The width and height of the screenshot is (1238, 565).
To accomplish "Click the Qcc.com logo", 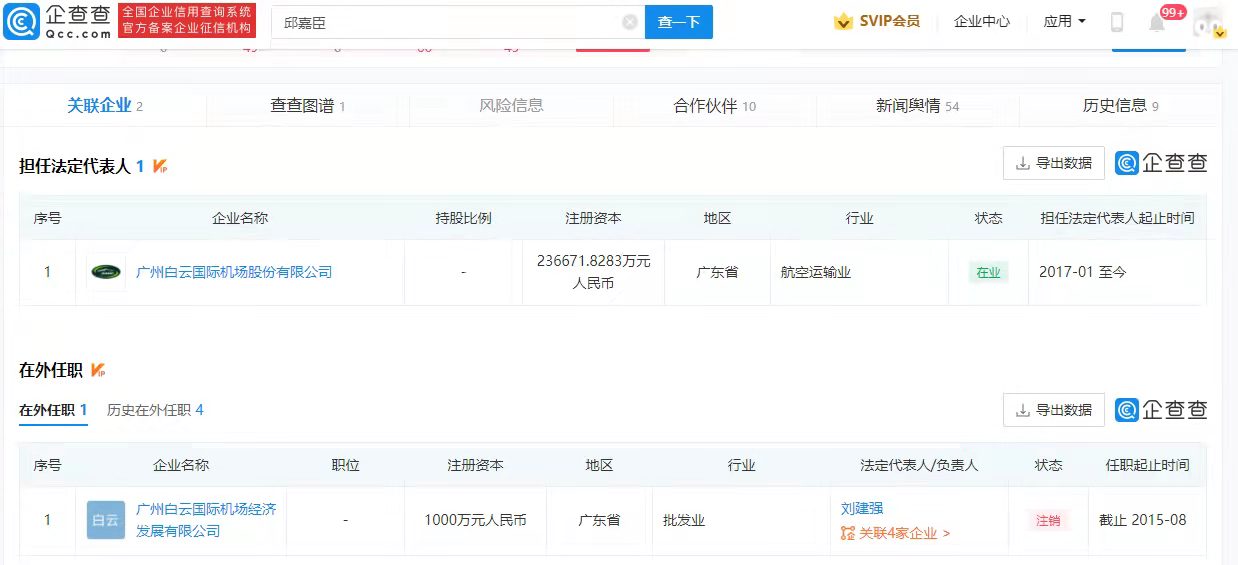I will pyautogui.click(x=57, y=21).
